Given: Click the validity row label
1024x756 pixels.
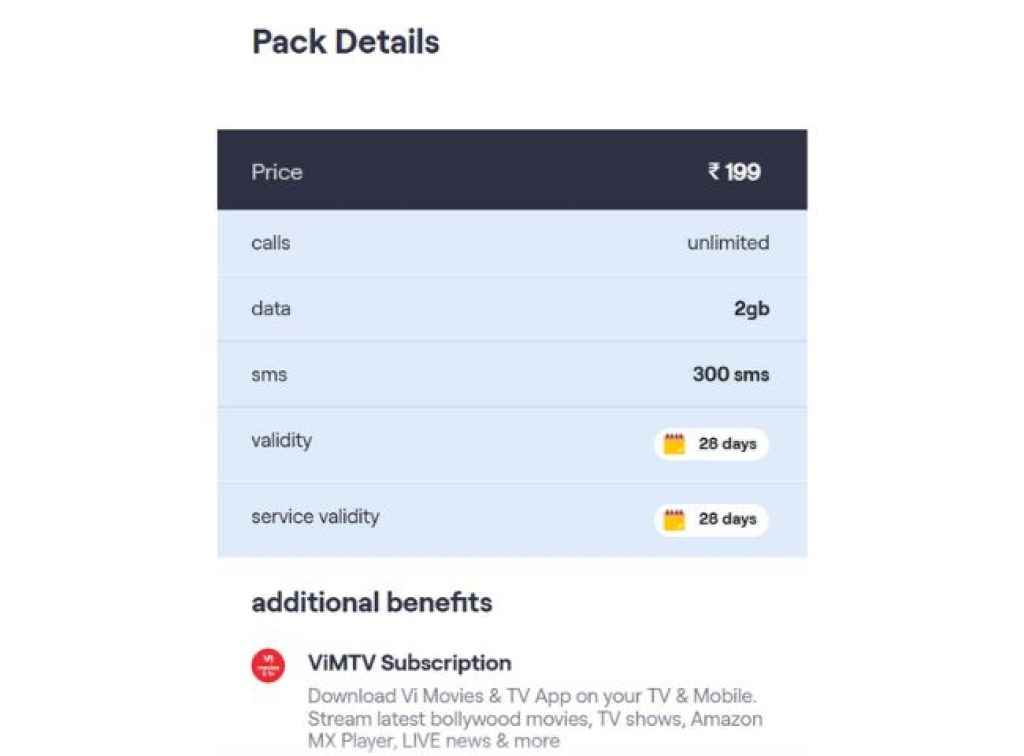Looking at the screenshot, I should coord(282,440).
